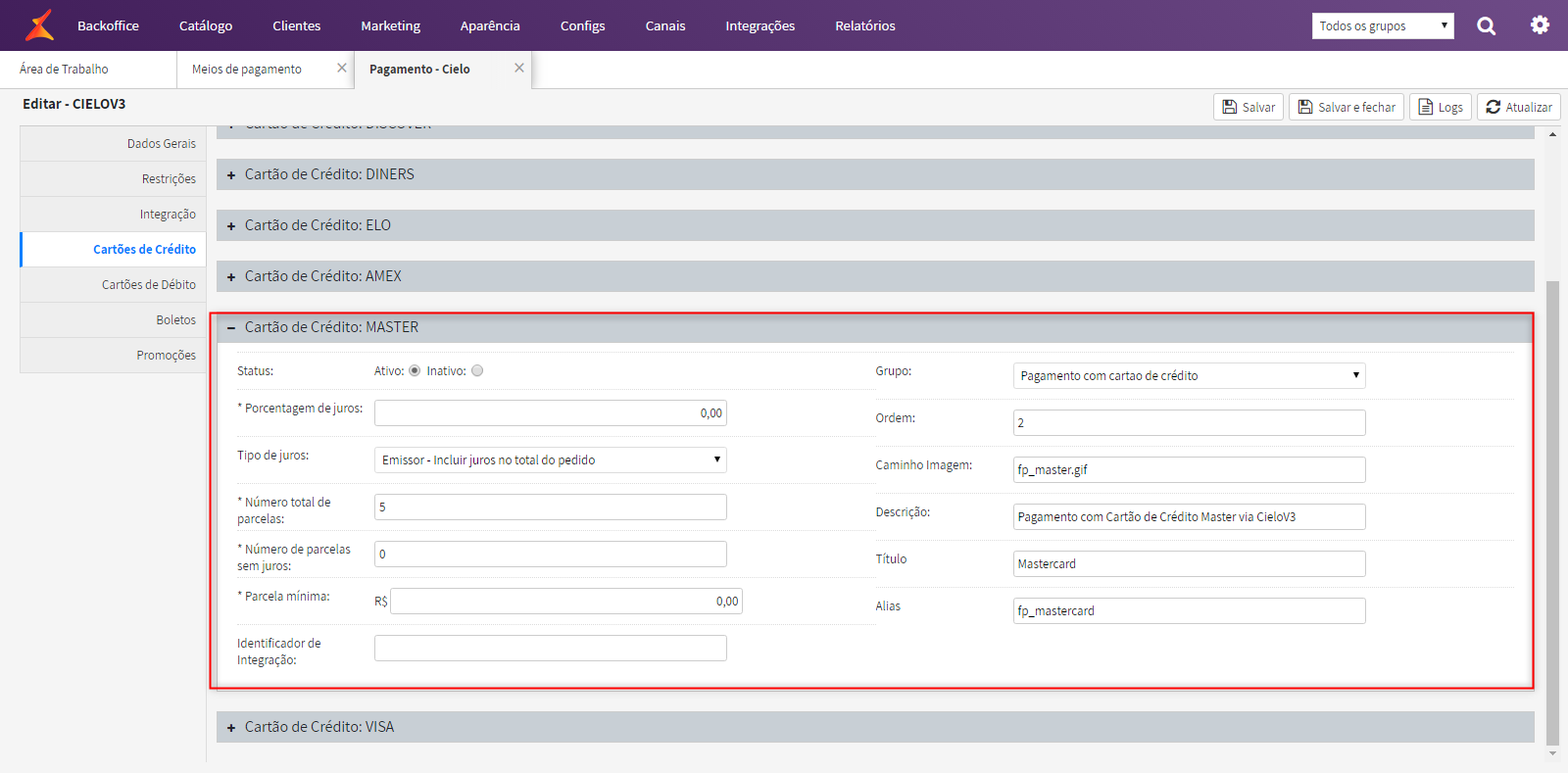Viewport: 1568px width, 773px height.
Task: Go to Restrições section
Action: (x=113, y=179)
